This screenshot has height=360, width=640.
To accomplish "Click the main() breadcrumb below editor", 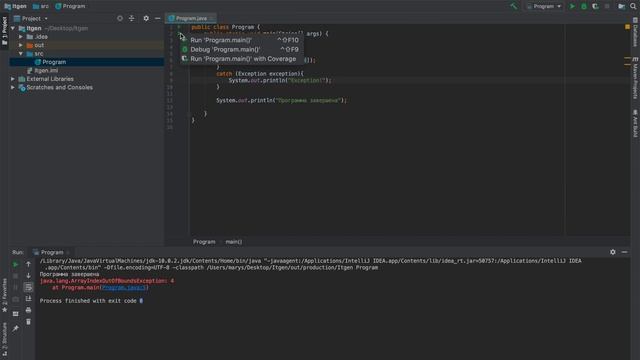I will (233, 242).
